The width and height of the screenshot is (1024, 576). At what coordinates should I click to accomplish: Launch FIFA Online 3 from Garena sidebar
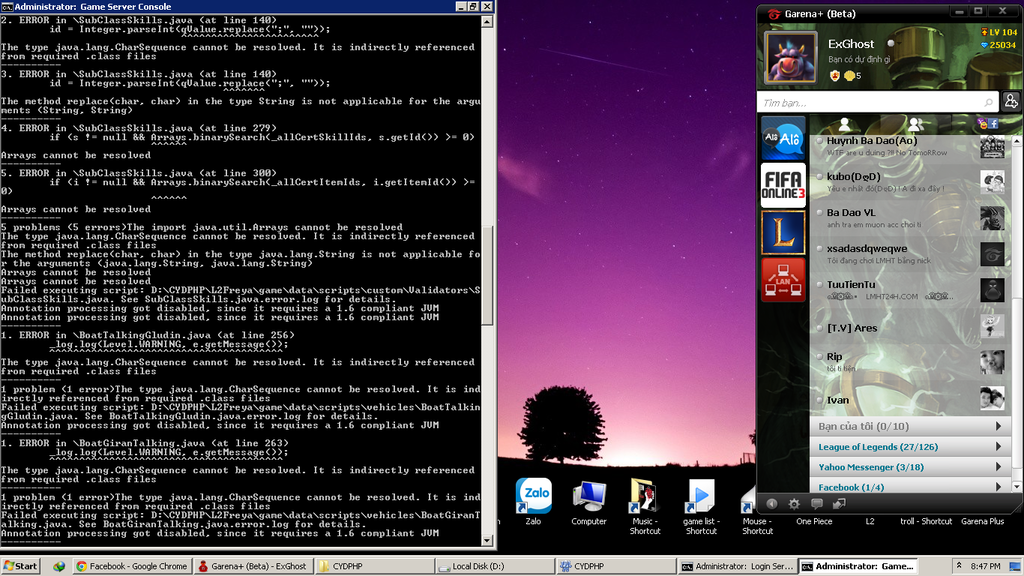click(783, 185)
